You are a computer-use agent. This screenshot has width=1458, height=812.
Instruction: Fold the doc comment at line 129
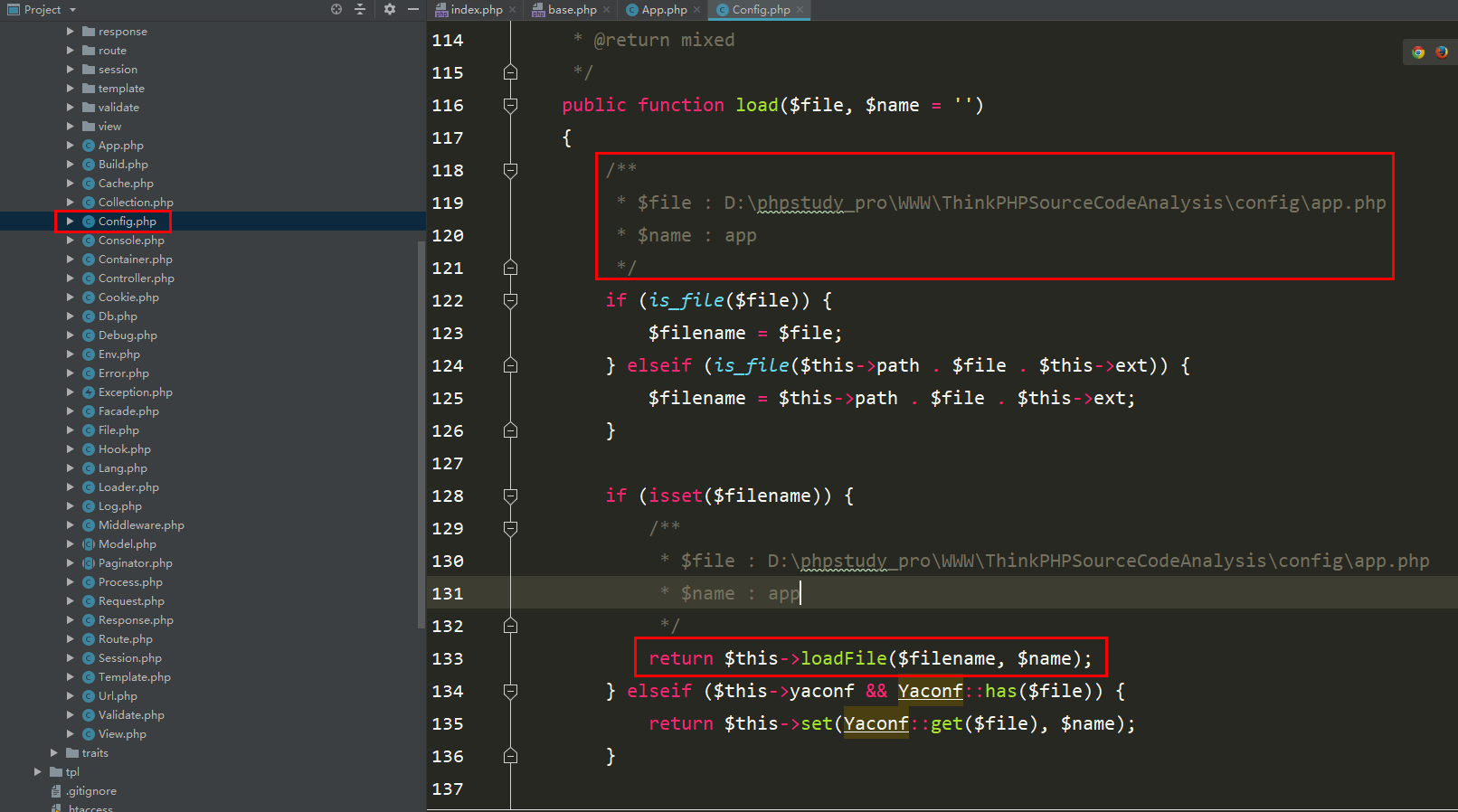click(510, 528)
